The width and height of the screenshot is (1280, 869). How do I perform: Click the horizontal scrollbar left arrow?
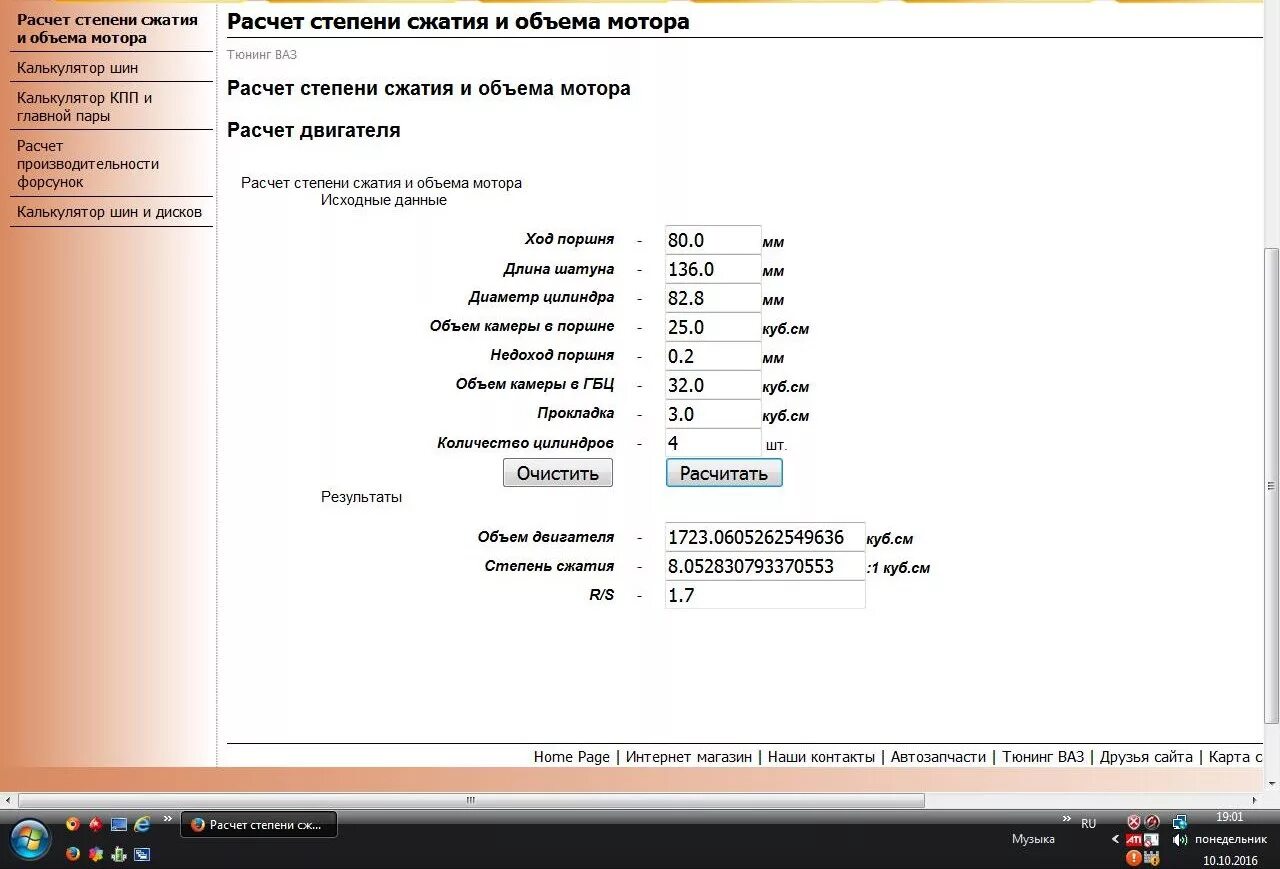[8, 800]
